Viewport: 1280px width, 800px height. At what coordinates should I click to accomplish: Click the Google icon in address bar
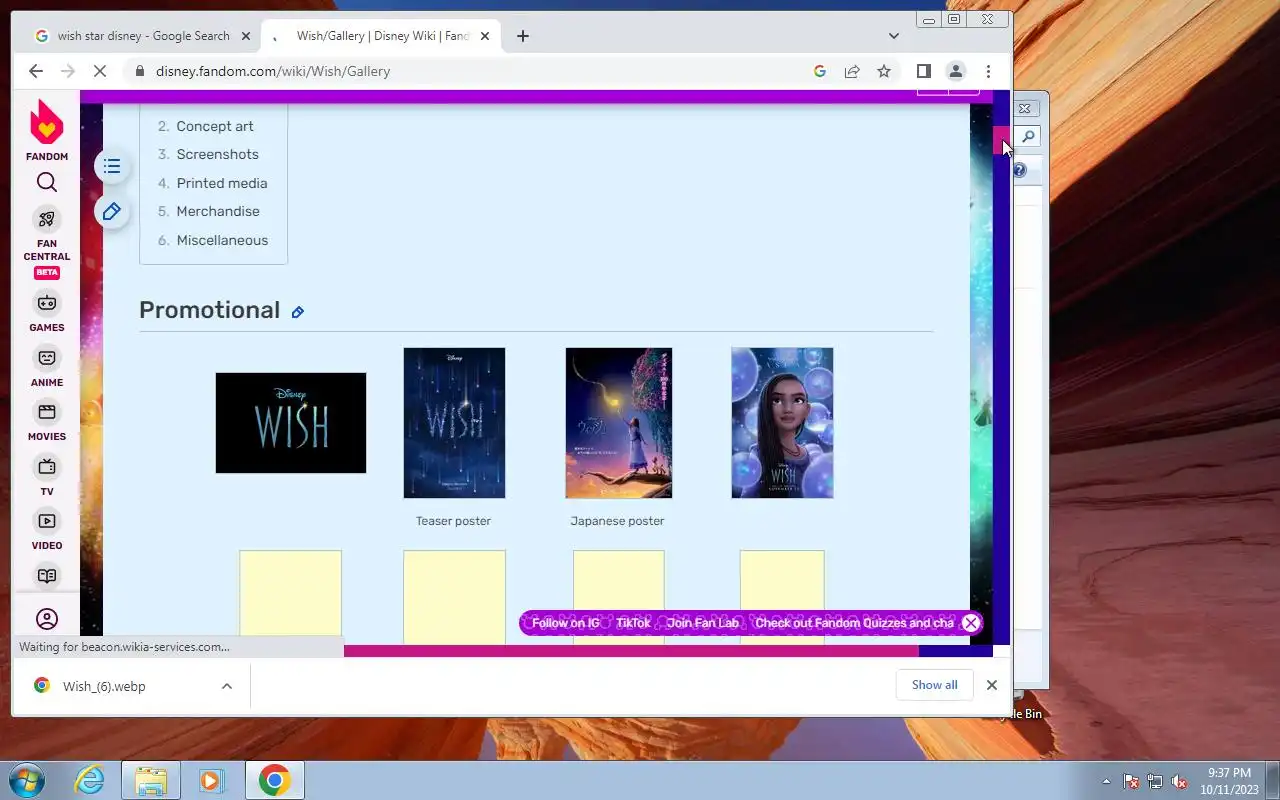pyautogui.click(x=820, y=71)
